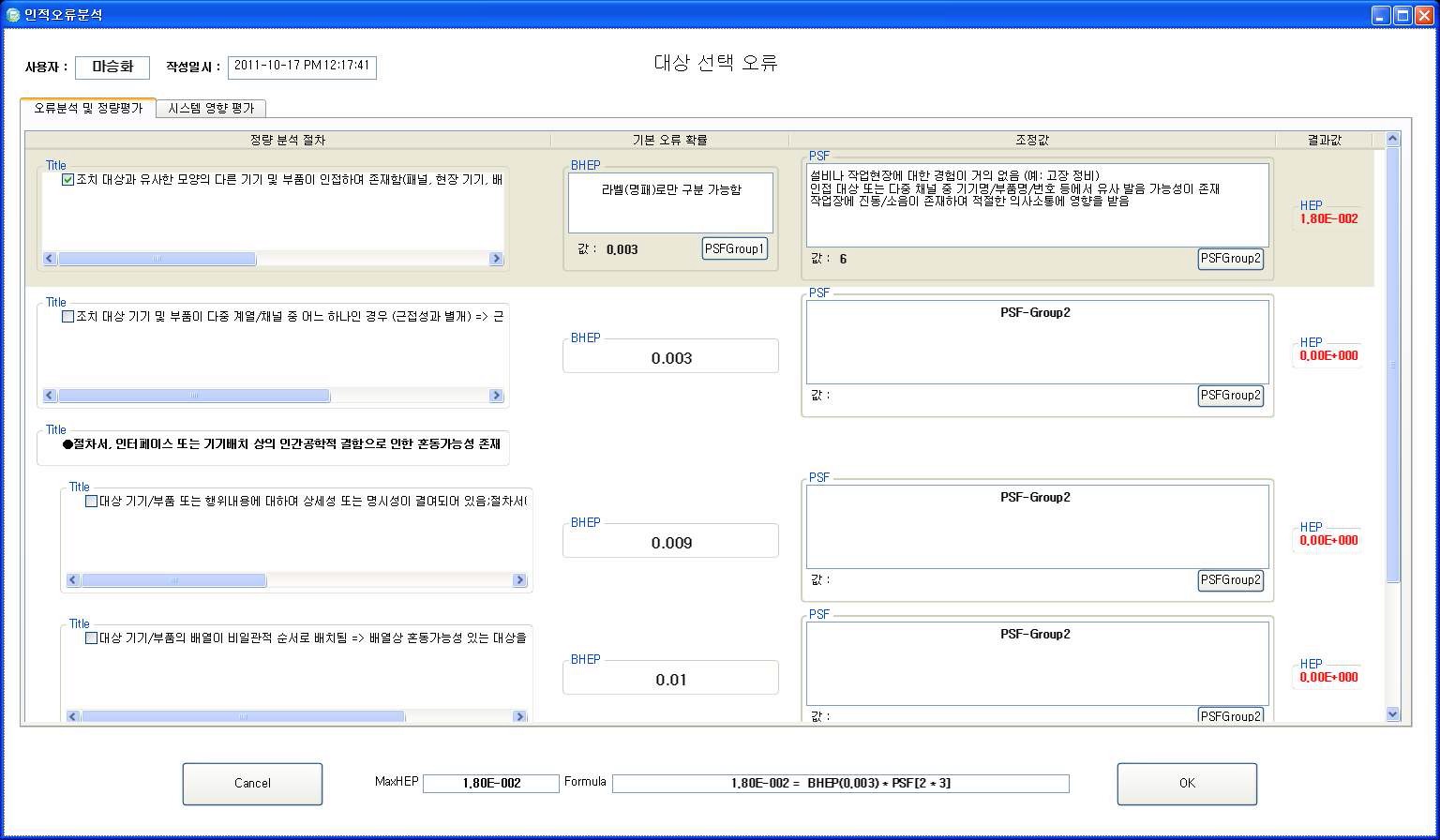Click horizontal scroll thumb in first Title box
Screen dimensions: 1440x840
point(157,259)
